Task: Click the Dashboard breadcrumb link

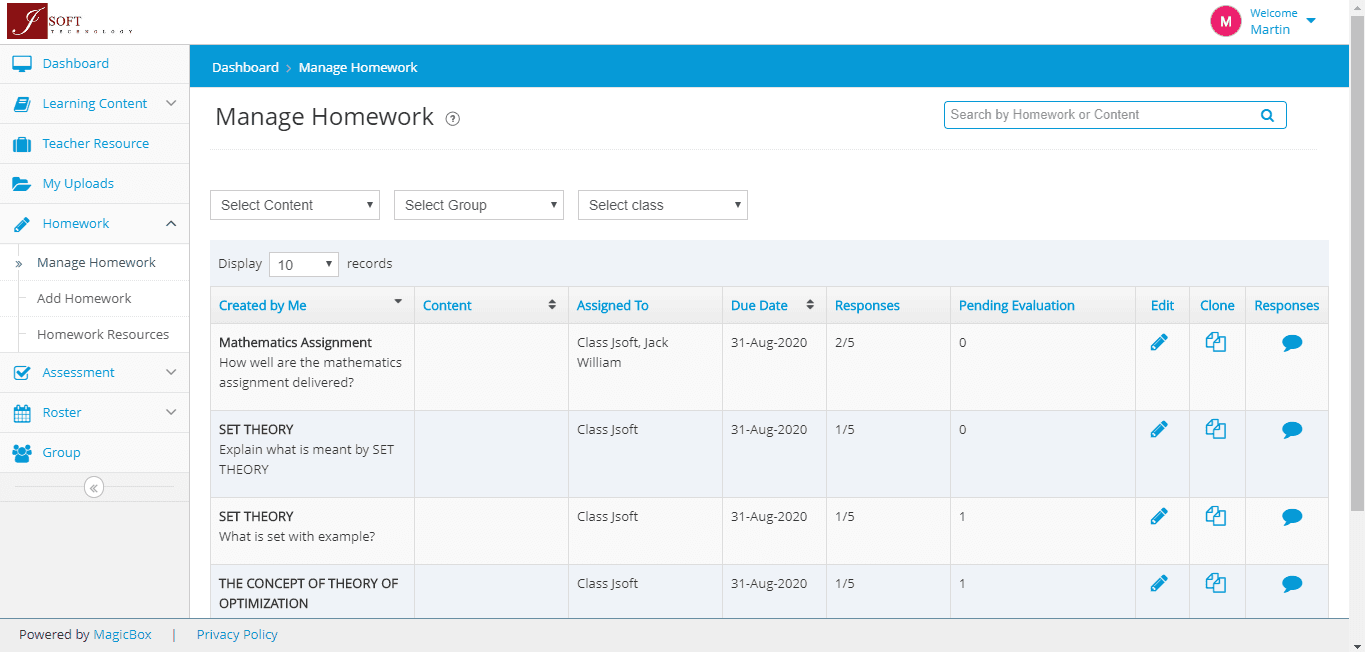Action: pos(245,68)
